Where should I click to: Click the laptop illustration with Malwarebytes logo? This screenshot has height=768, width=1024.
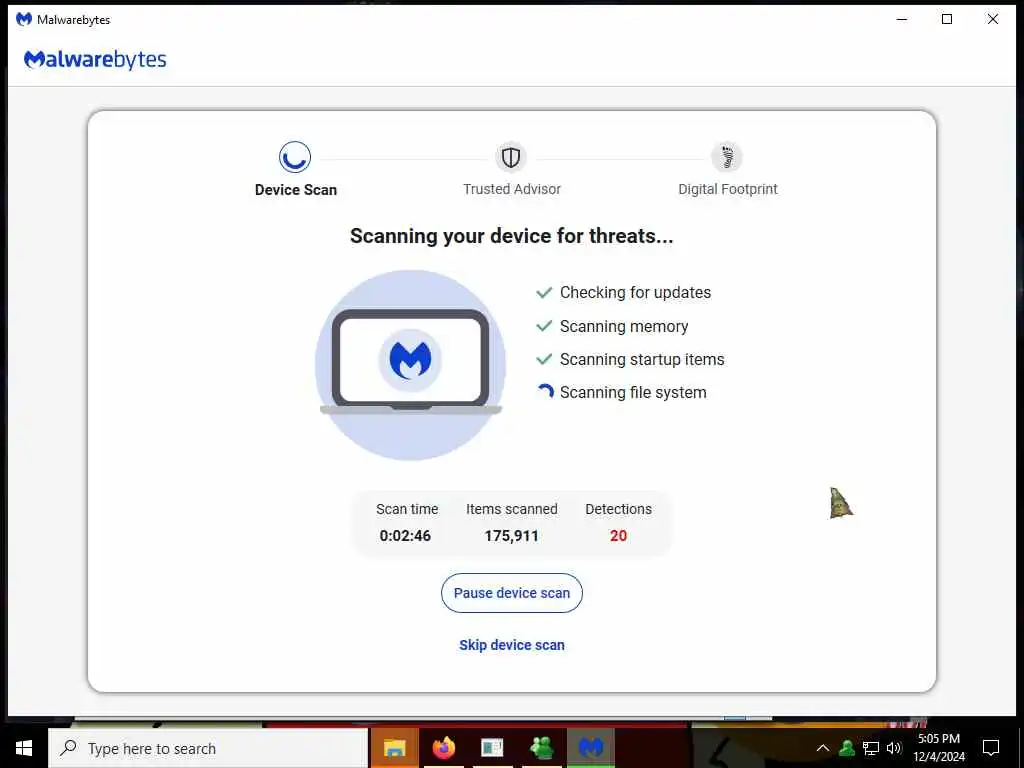point(411,365)
